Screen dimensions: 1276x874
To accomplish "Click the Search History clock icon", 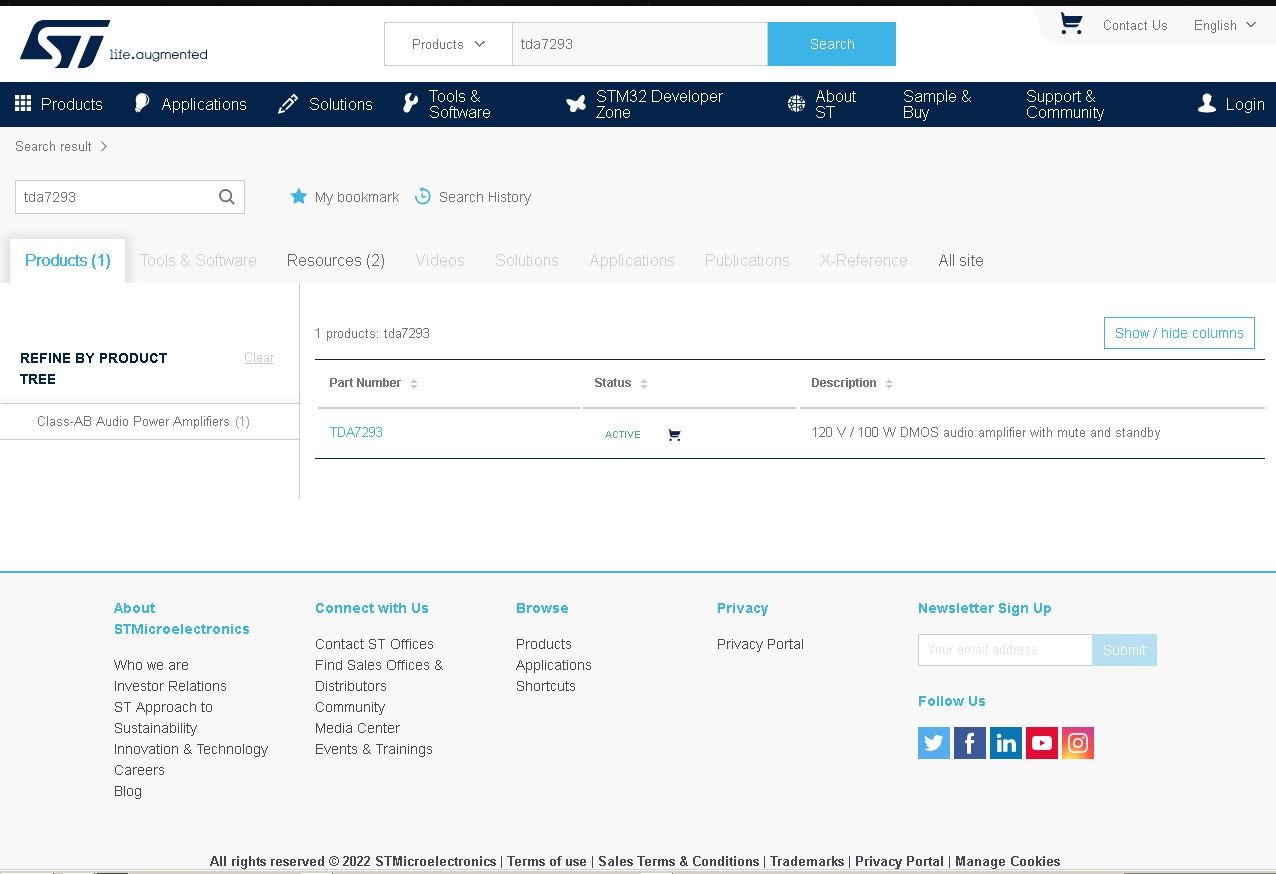I will point(423,196).
